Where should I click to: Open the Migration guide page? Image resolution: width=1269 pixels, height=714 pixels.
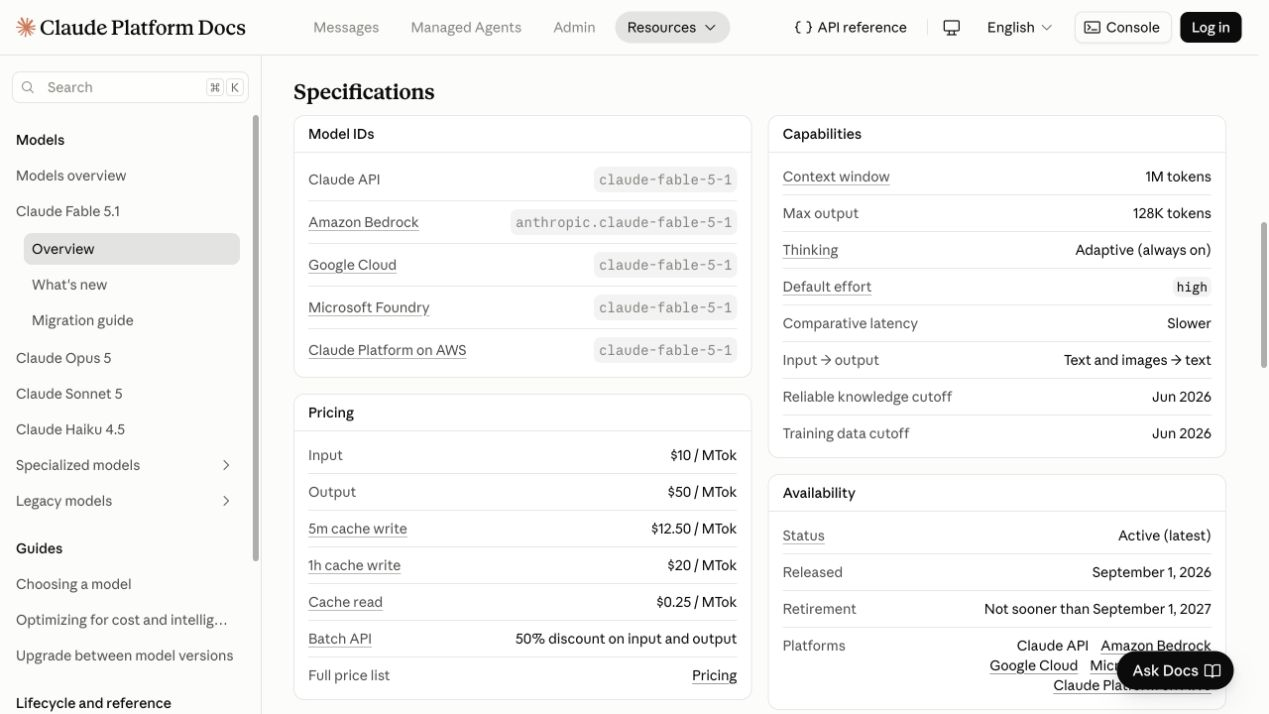82,320
